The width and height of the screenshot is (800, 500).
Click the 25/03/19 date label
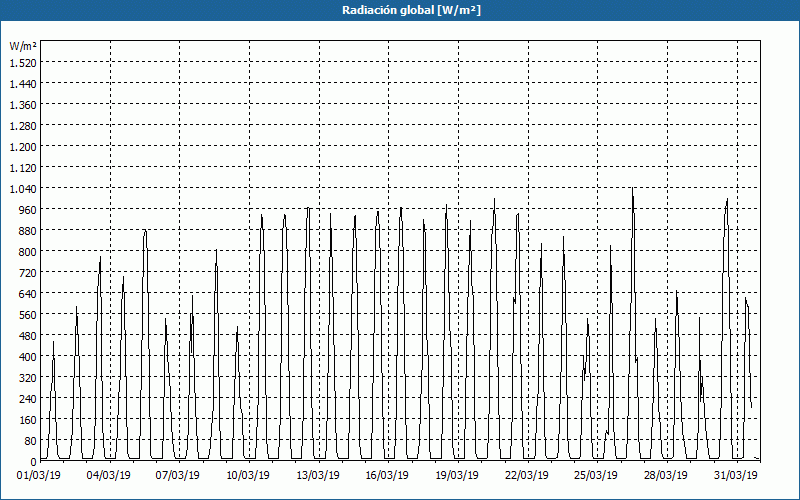pyautogui.click(x=596, y=476)
